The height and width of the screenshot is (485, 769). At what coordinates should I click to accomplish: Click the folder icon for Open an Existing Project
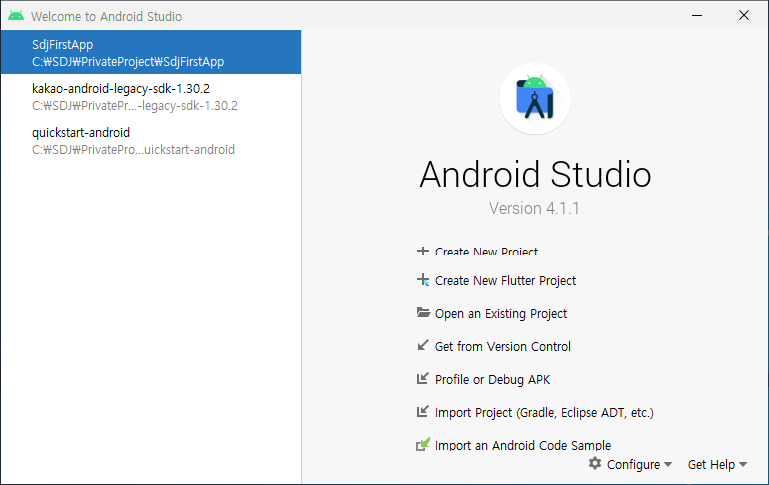(x=423, y=312)
